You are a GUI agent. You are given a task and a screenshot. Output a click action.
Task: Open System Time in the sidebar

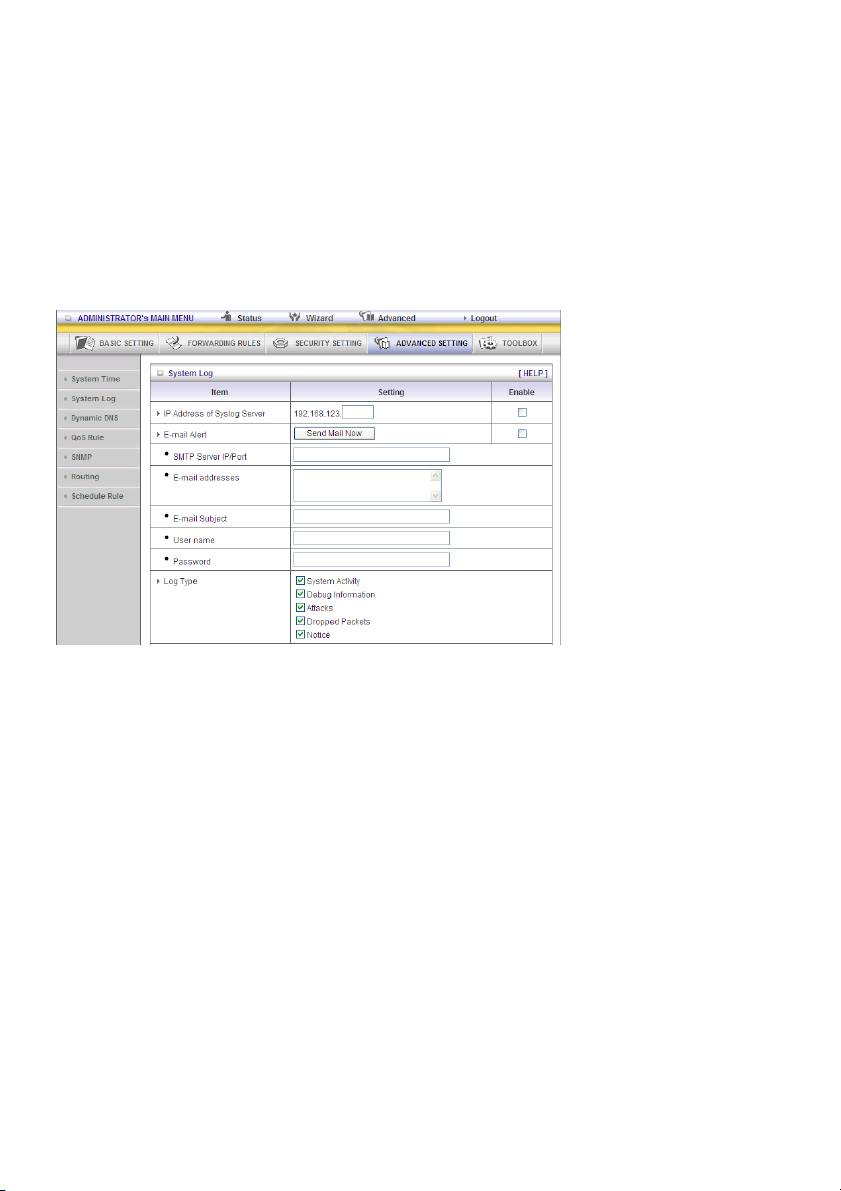click(96, 379)
